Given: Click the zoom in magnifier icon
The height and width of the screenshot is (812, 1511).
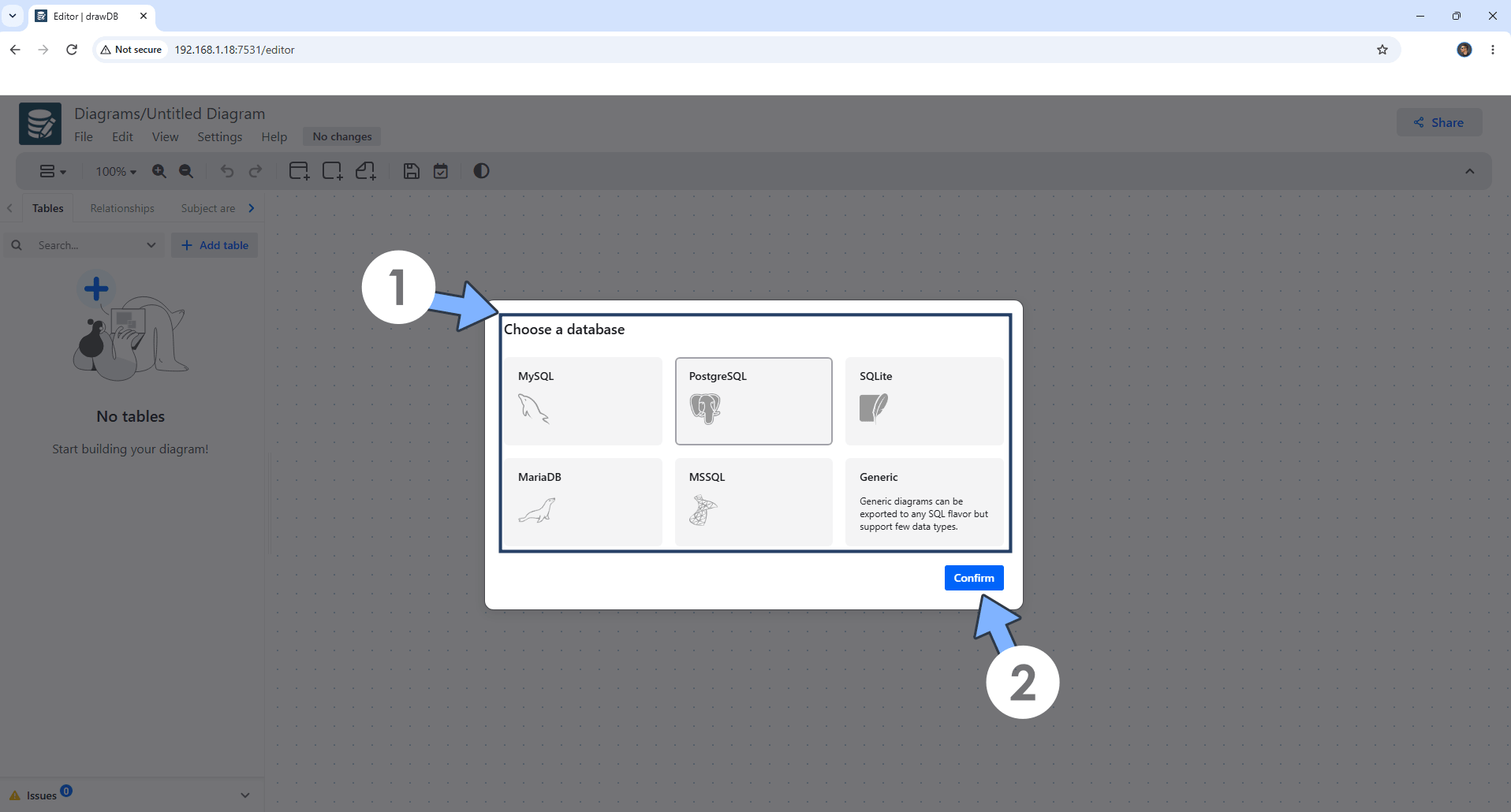Looking at the screenshot, I should 159,171.
